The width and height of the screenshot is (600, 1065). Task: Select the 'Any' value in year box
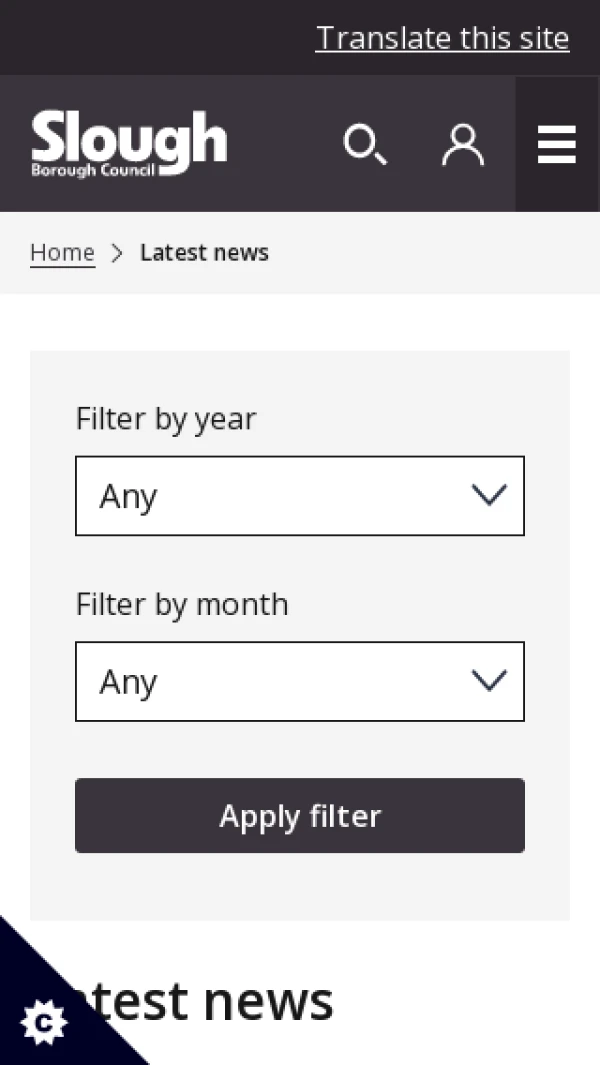pyautogui.click(x=128, y=497)
